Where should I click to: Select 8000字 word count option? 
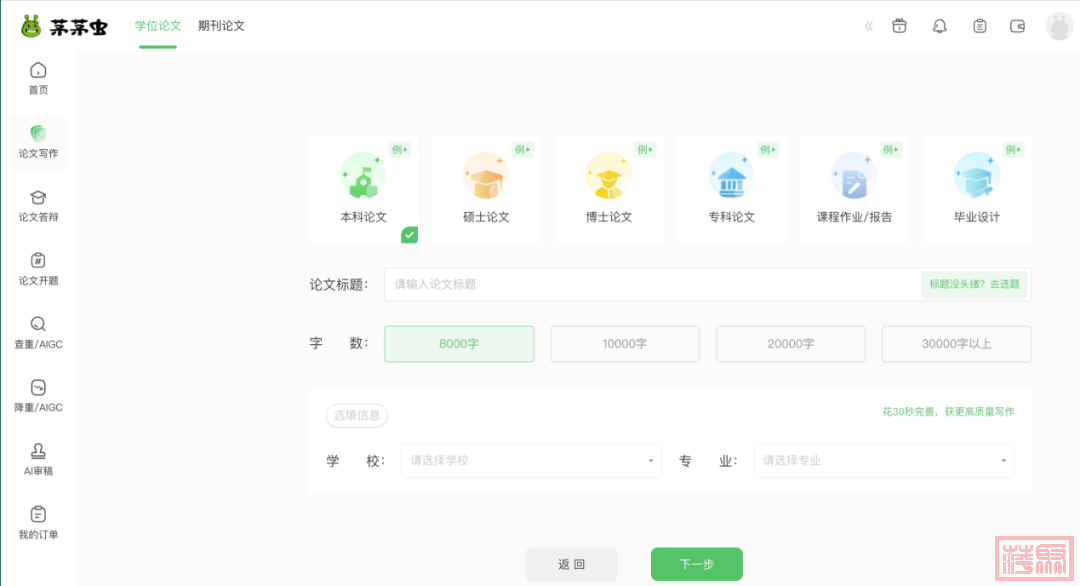click(459, 344)
